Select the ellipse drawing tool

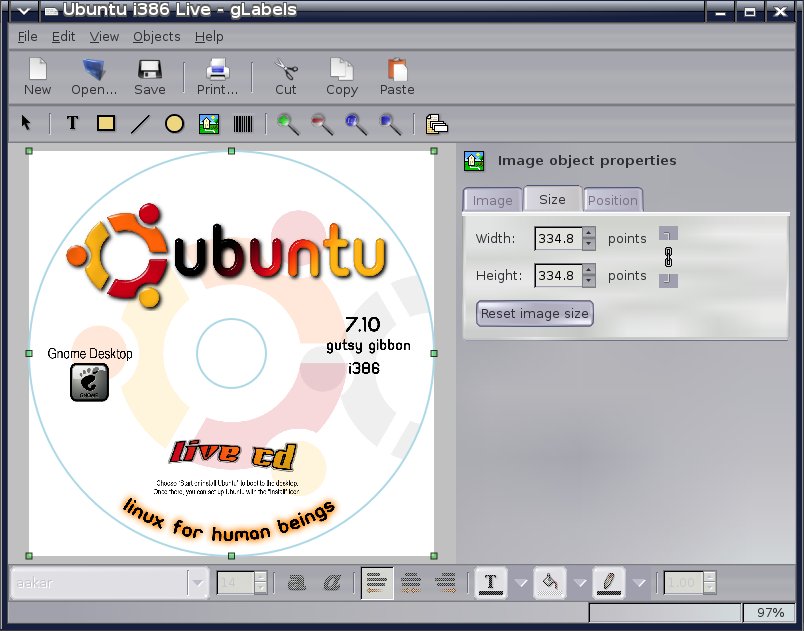pyautogui.click(x=174, y=124)
